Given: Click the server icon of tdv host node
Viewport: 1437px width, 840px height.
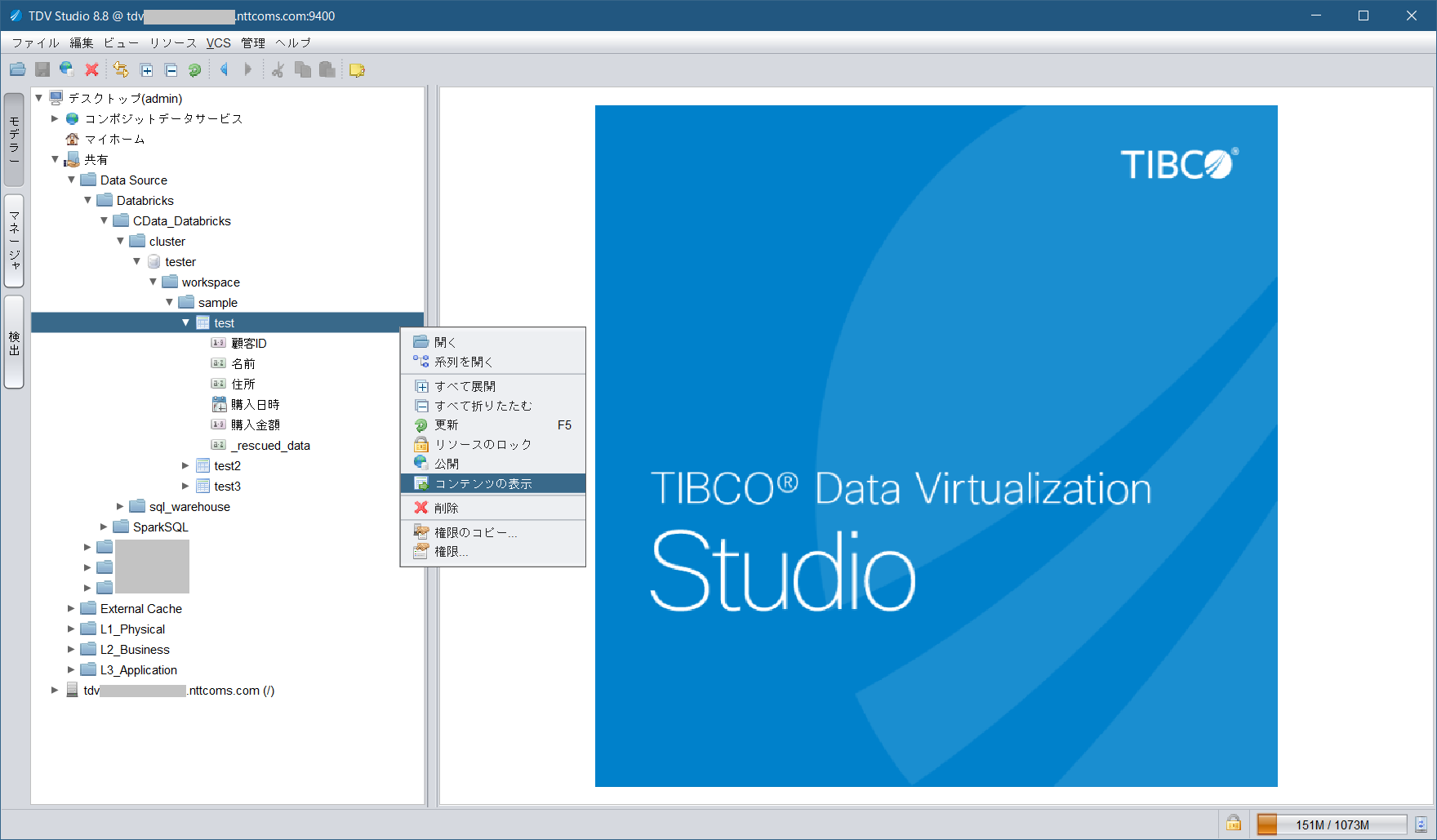Looking at the screenshot, I should click(x=73, y=690).
